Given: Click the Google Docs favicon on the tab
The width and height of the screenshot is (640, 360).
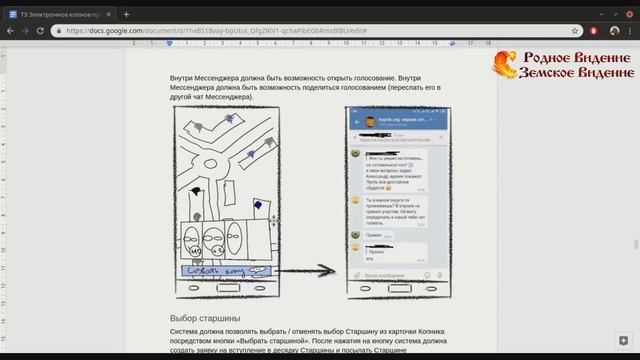Looking at the screenshot, I should (13, 14).
